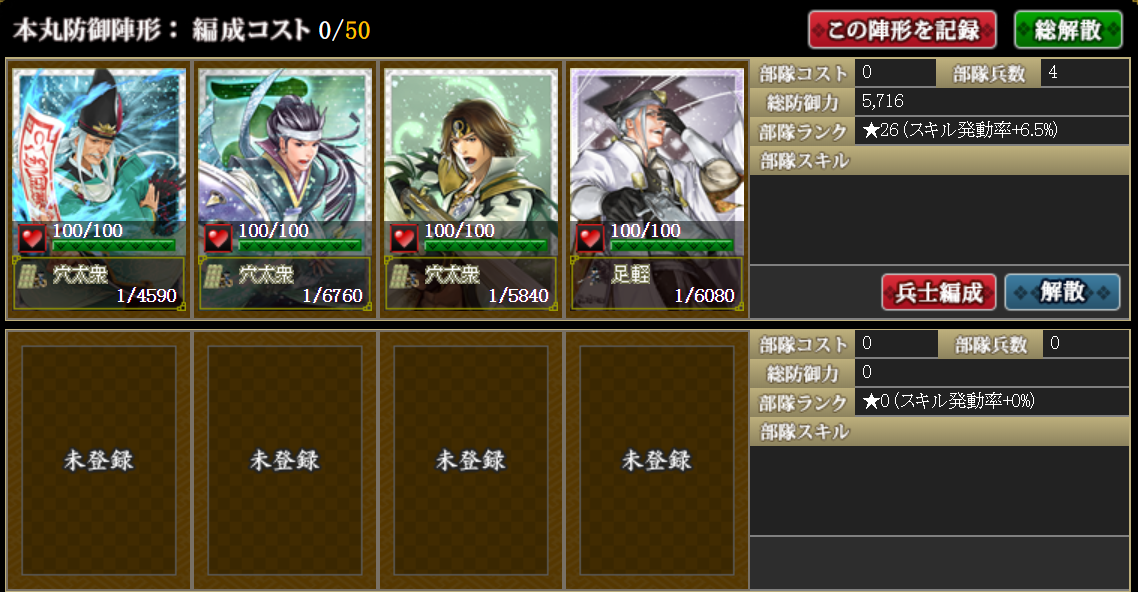Click the blue 解散 button
The height and width of the screenshot is (592, 1138).
1062,292
